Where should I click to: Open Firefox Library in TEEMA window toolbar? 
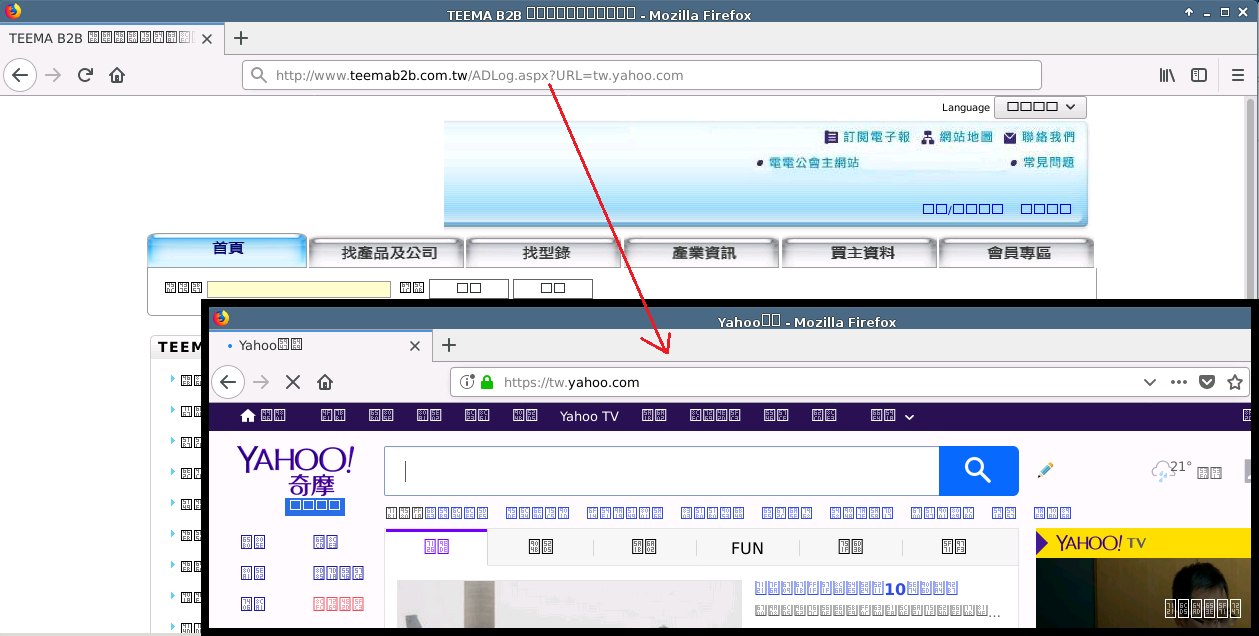[1167, 75]
